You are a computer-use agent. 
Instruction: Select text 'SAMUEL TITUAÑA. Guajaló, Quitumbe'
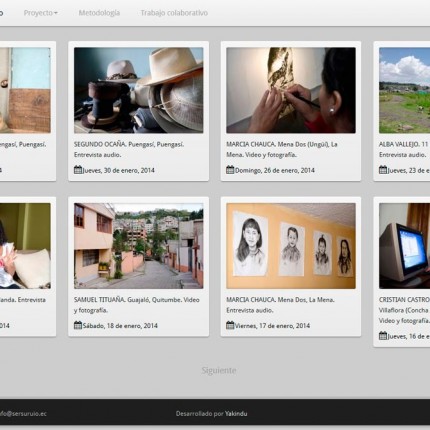click(x=127, y=300)
